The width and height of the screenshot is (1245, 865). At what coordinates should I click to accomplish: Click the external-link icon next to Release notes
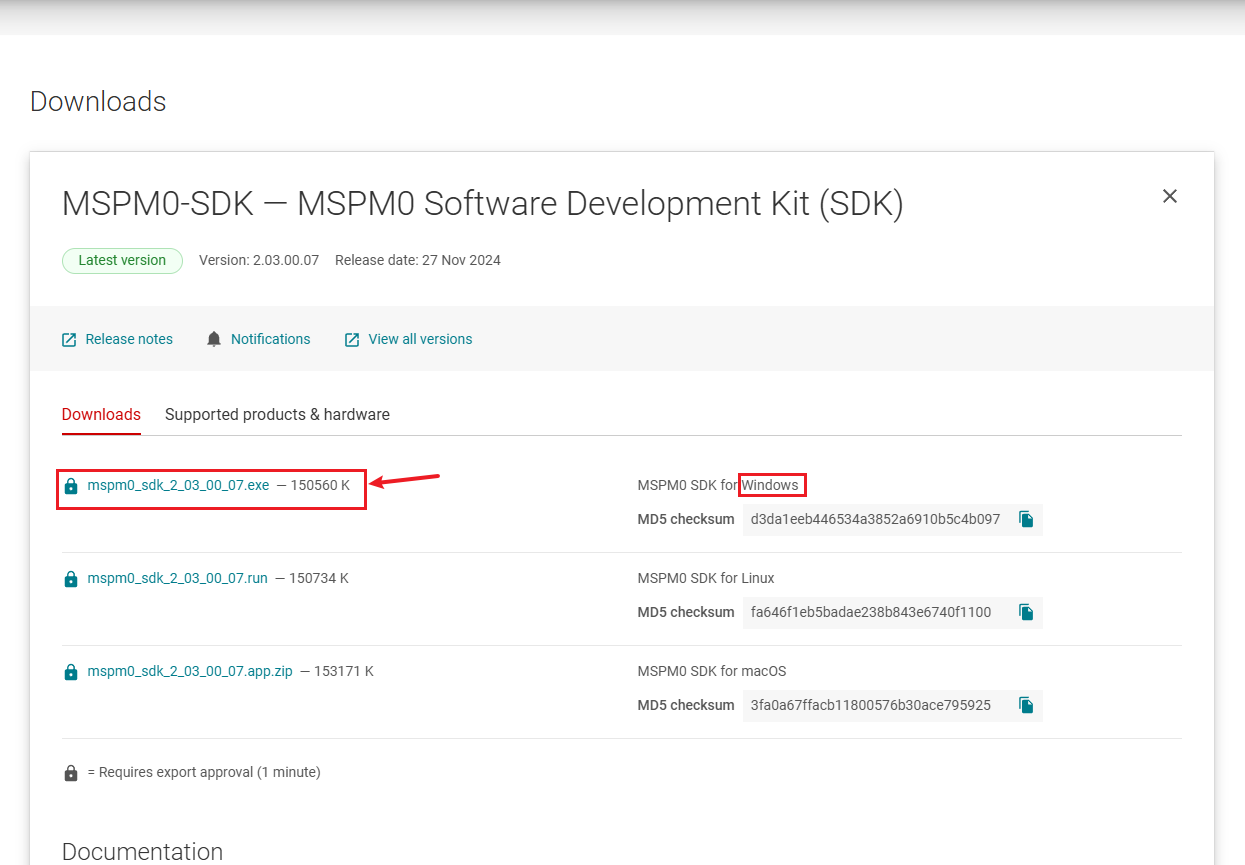point(69,340)
